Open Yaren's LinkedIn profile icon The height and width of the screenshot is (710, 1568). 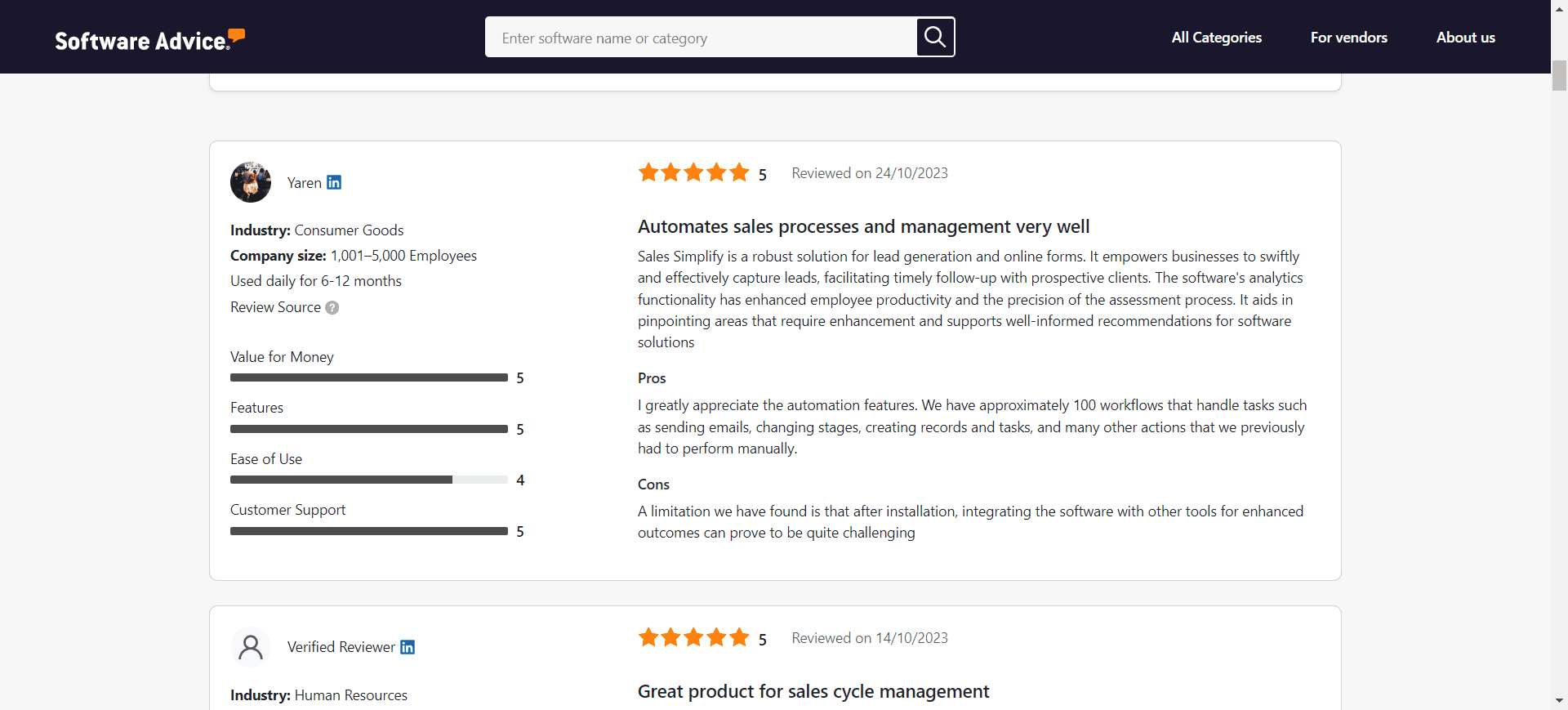click(x=333, y=182)
